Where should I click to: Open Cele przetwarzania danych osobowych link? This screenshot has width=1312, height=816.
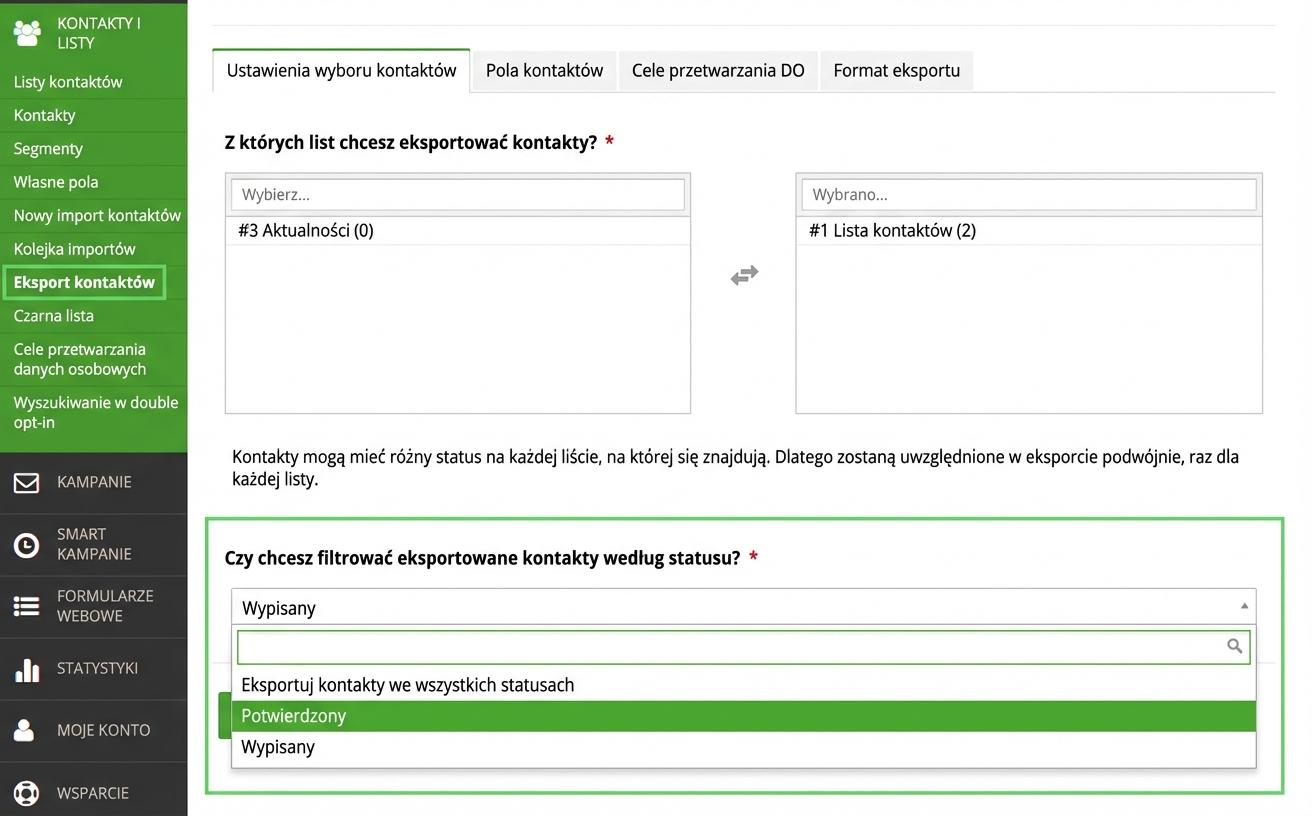[80, 359]
